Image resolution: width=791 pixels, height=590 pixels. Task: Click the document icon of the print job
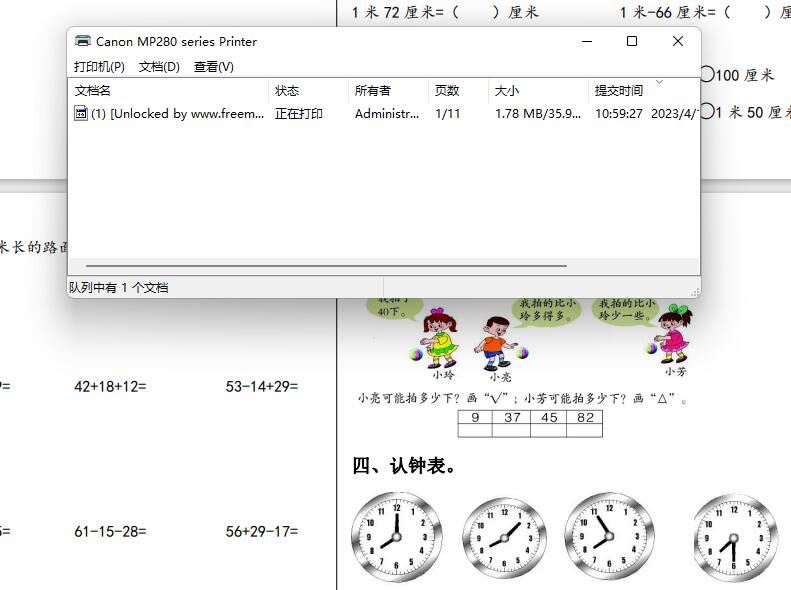coord(81,114)
